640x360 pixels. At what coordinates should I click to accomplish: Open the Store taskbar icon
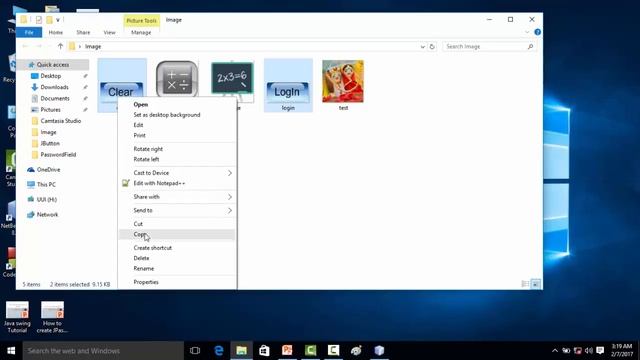pyautogui.click(x=264, y=351)
